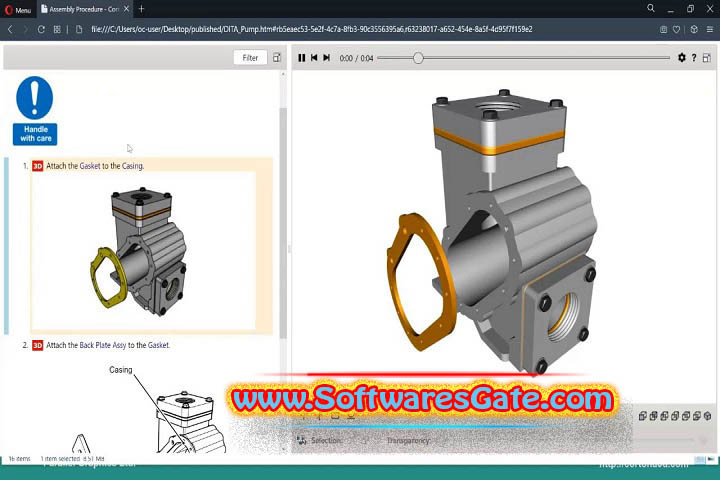Click the Filter button

point(250,57)
